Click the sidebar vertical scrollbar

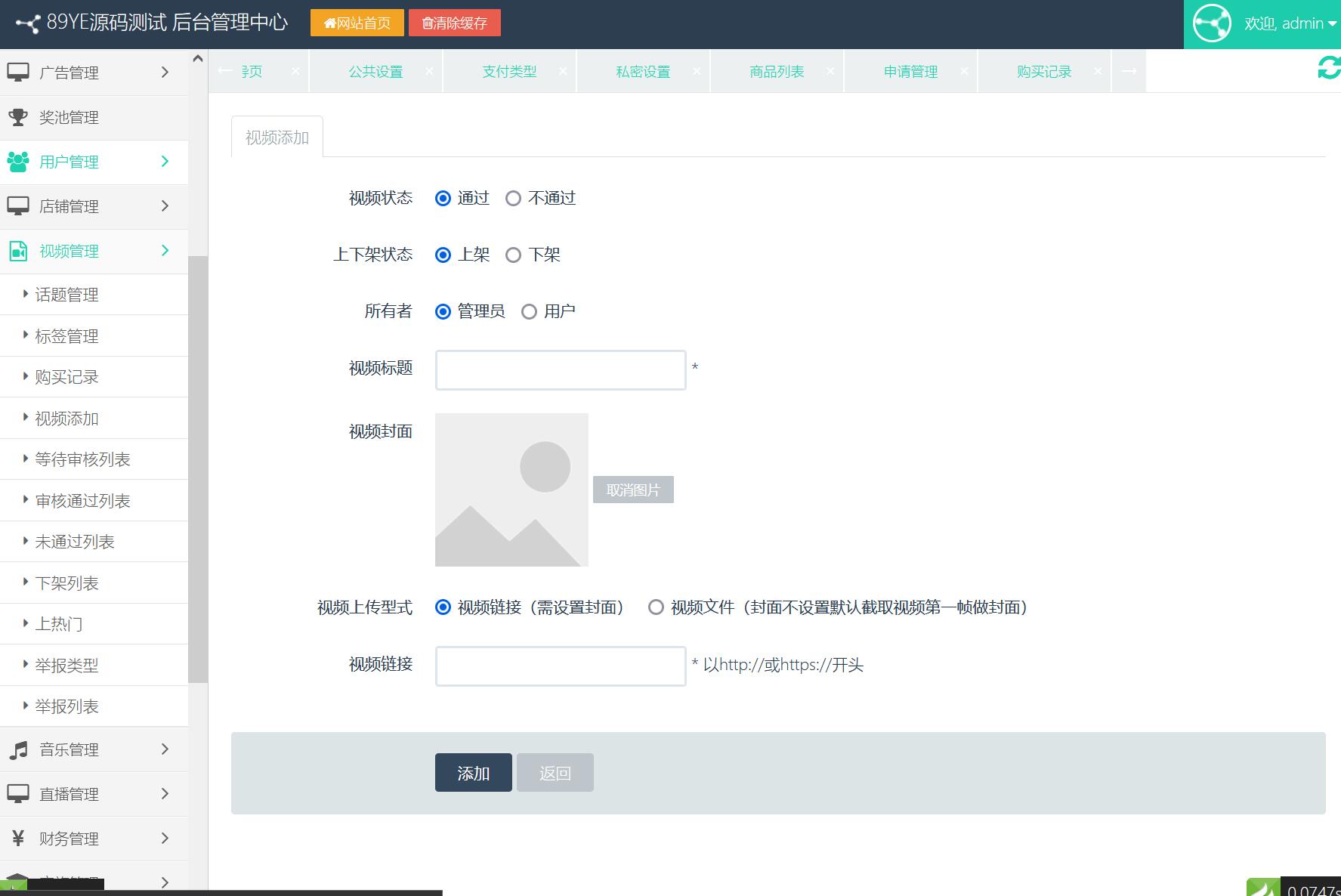click(198, 468)
